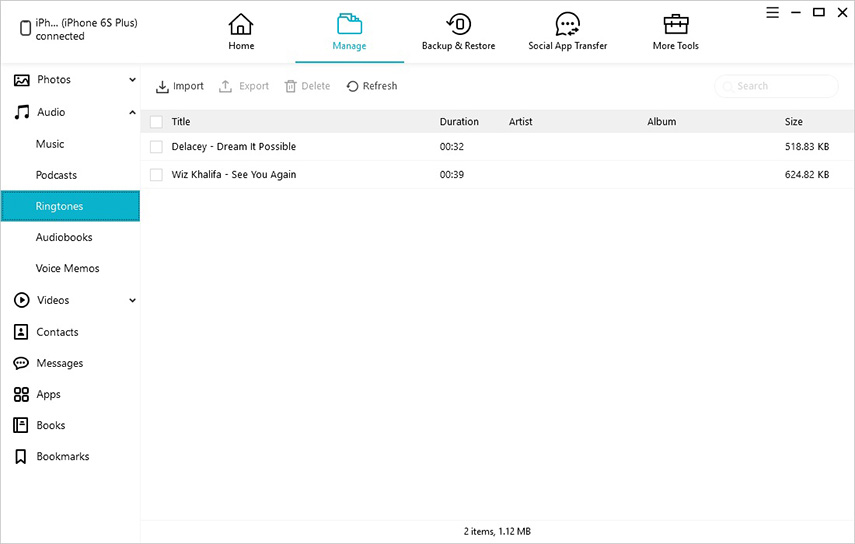Image resolution: width=855 pixels, height=544 pixels.
Task: Click the connected iPhone device icon
Action: point(25,28)
